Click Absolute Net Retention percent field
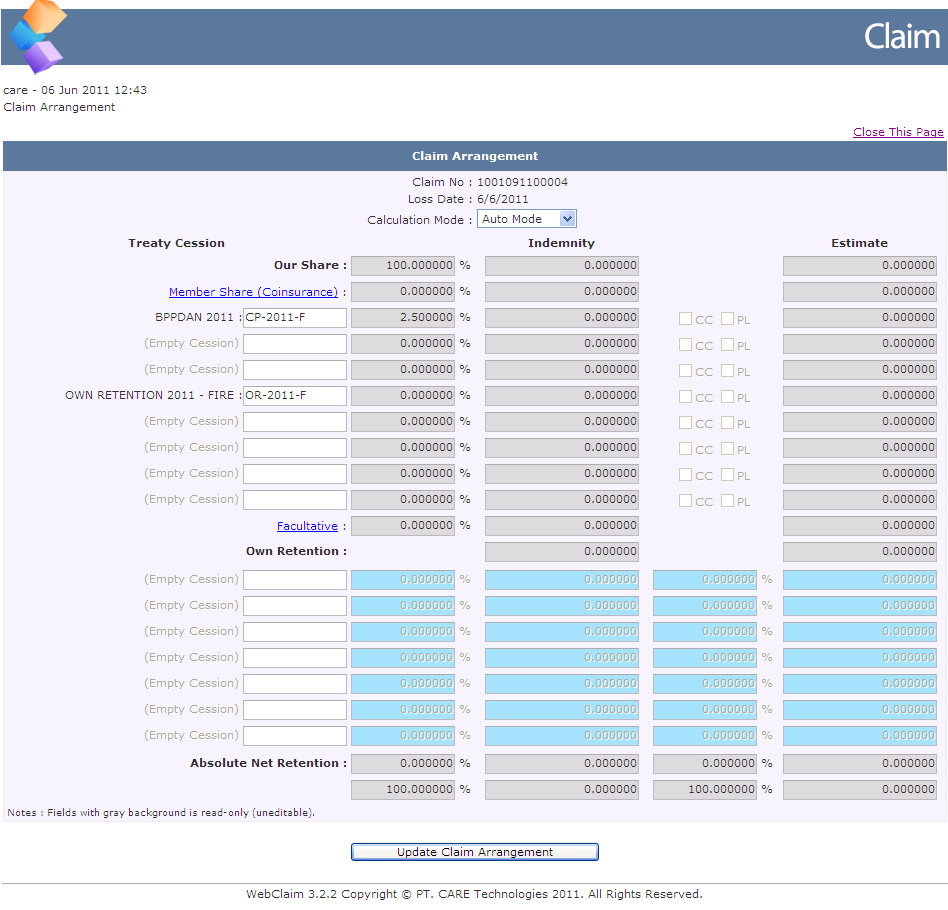 403,763
